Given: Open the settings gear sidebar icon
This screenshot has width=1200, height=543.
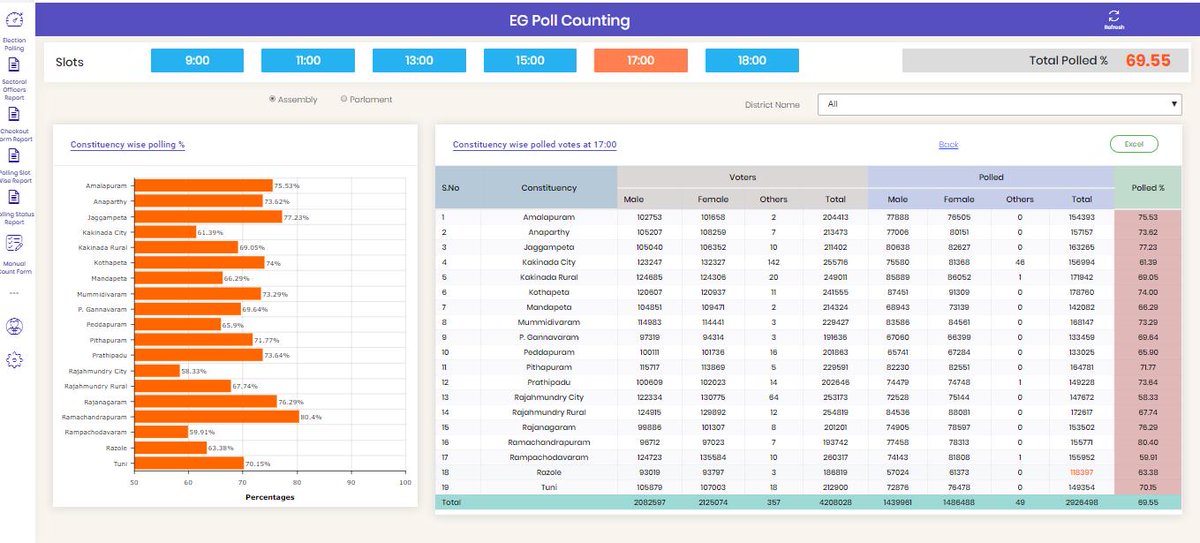Looking at the screenshot, I should (x=14, y=359).
